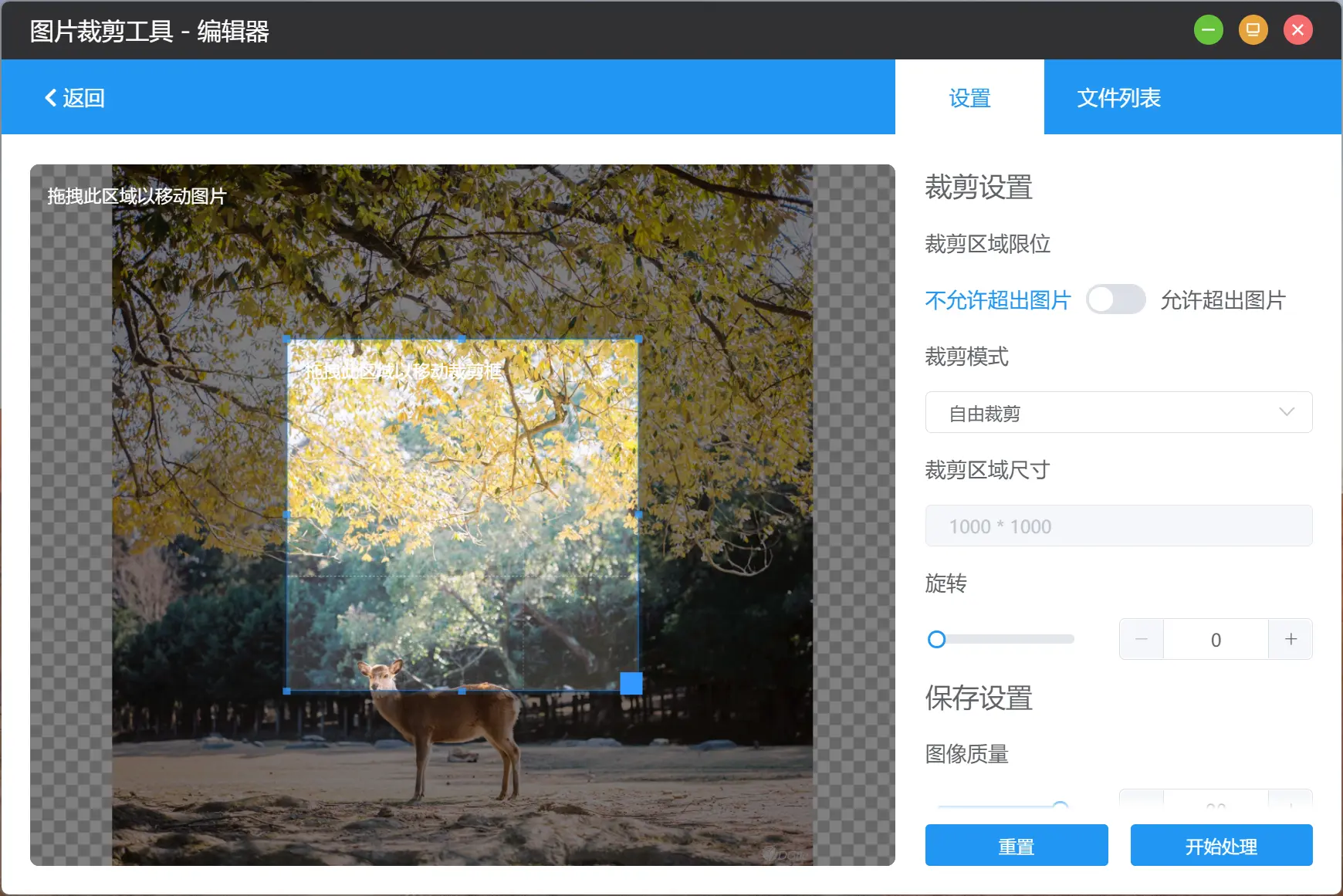Click the chevron icon on the crop mode selector

click(1285, 412)
